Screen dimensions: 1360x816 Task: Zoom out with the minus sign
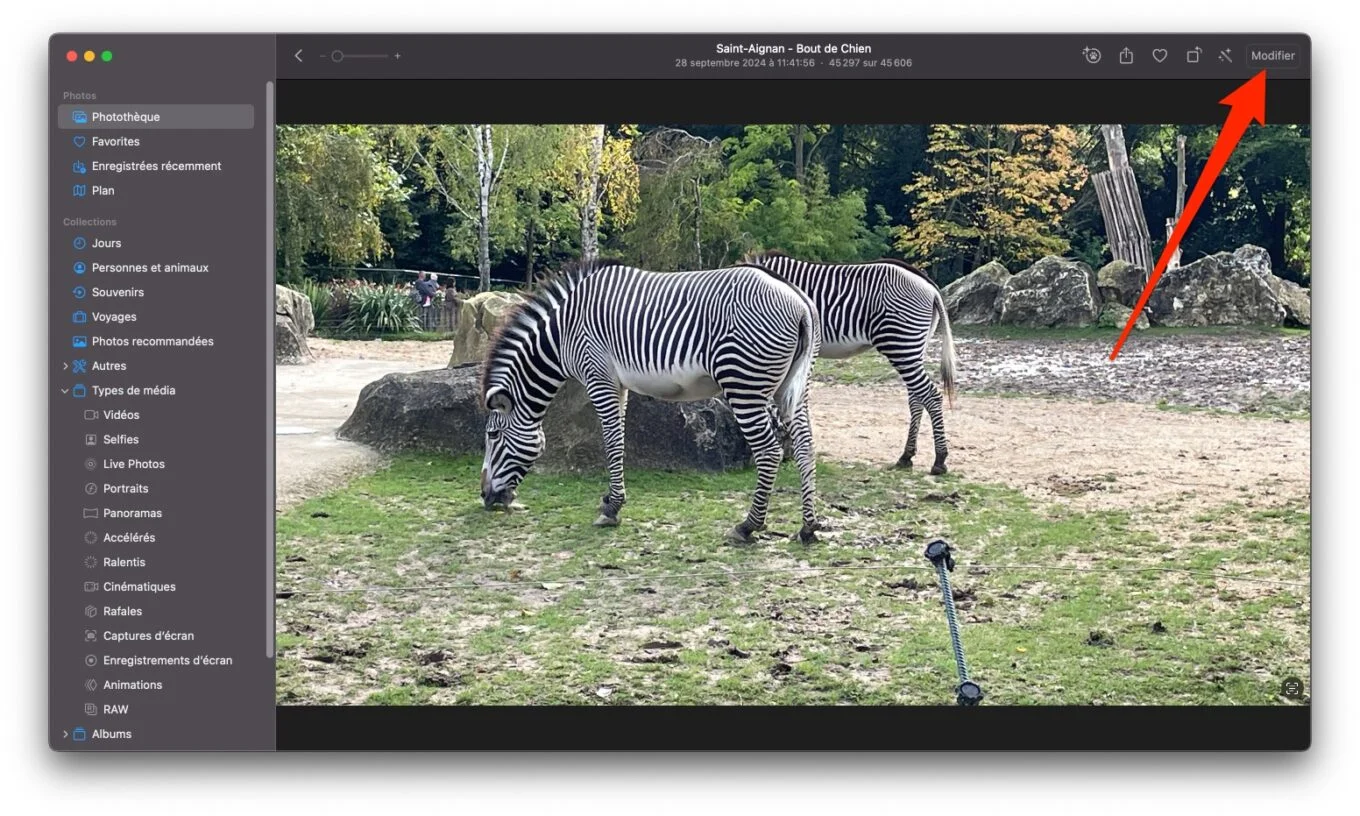(x=322, y=56)
